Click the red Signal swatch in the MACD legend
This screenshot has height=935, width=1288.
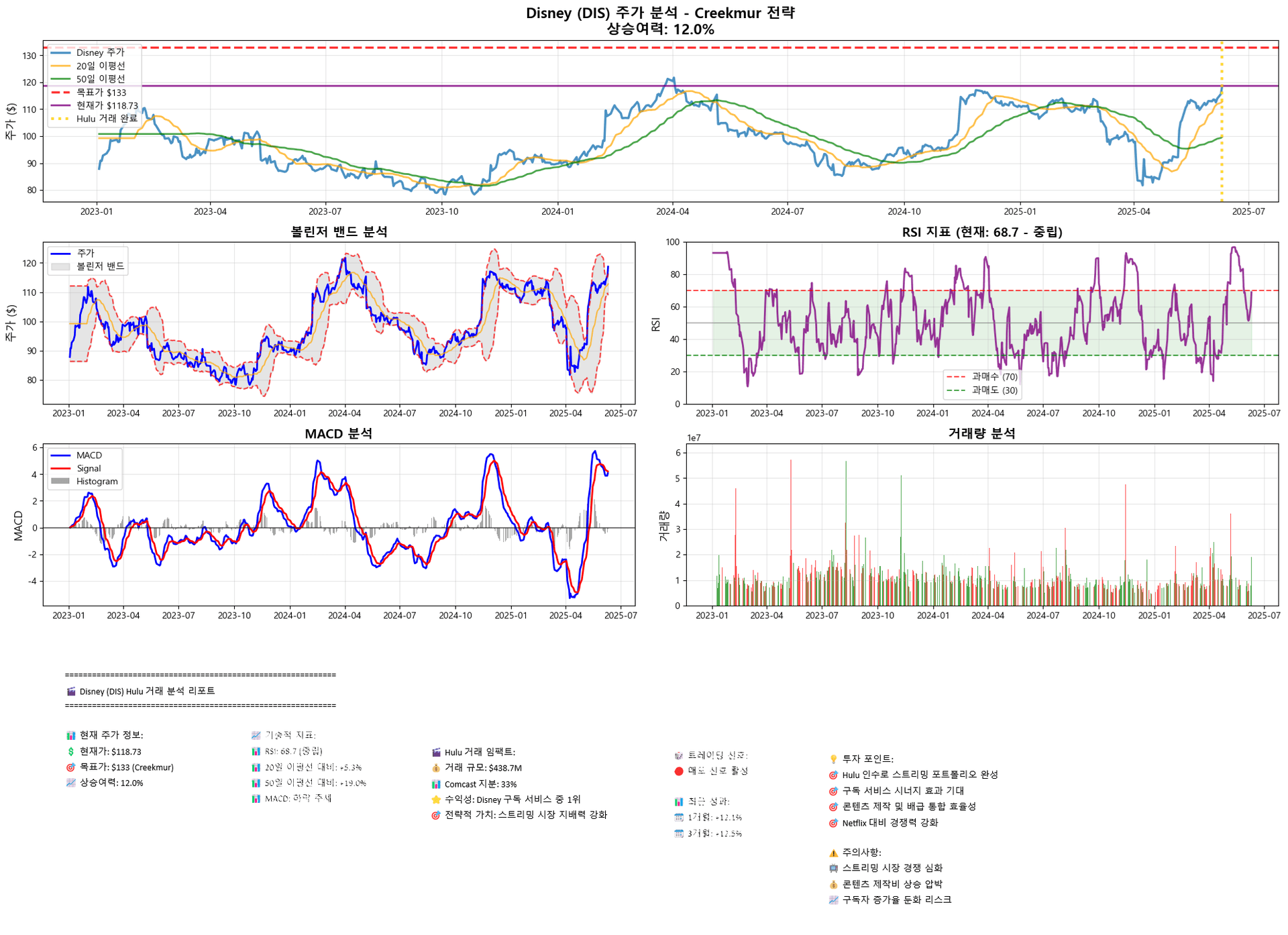coord(60,469)
